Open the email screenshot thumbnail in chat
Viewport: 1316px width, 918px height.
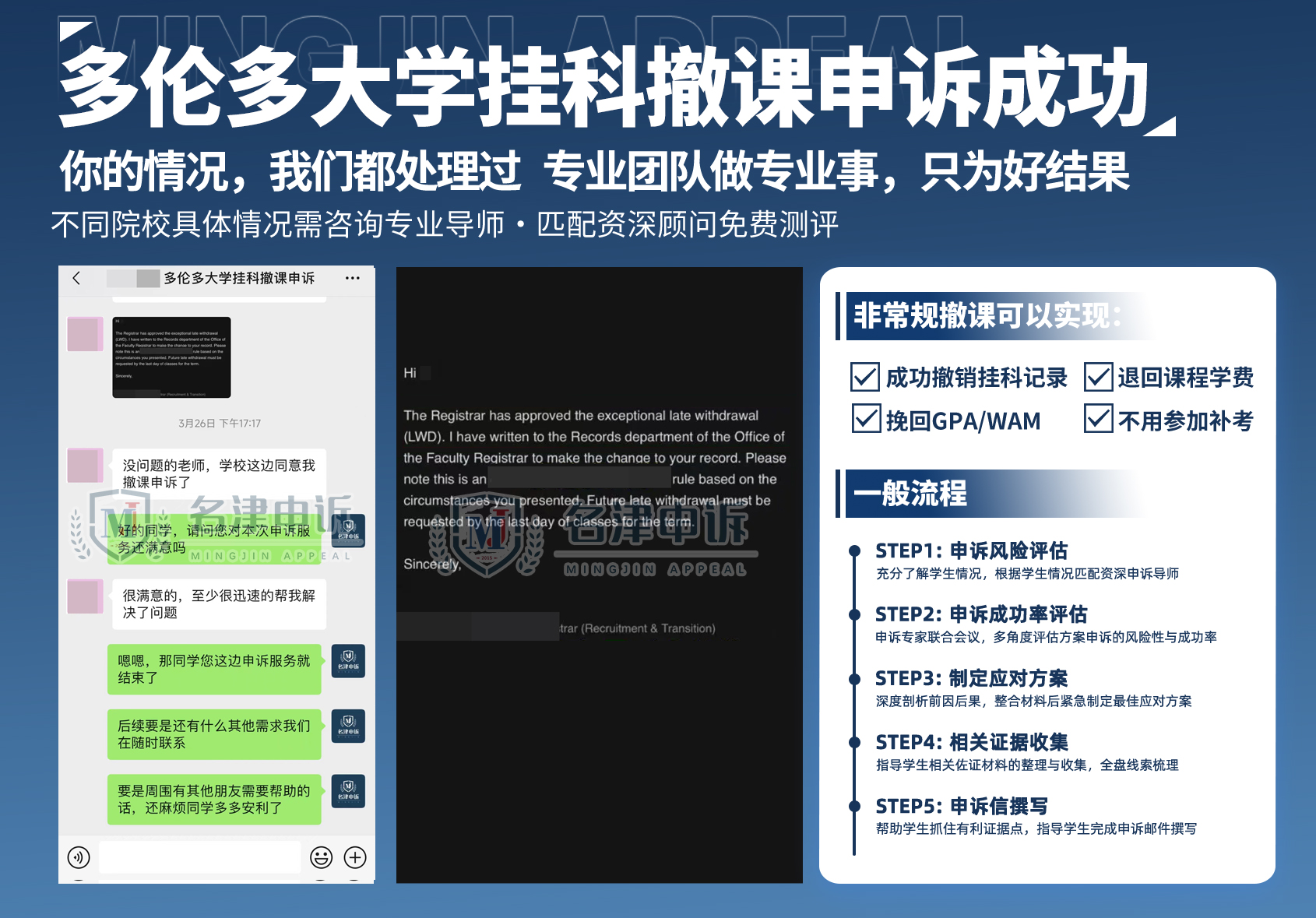[171, 357]
